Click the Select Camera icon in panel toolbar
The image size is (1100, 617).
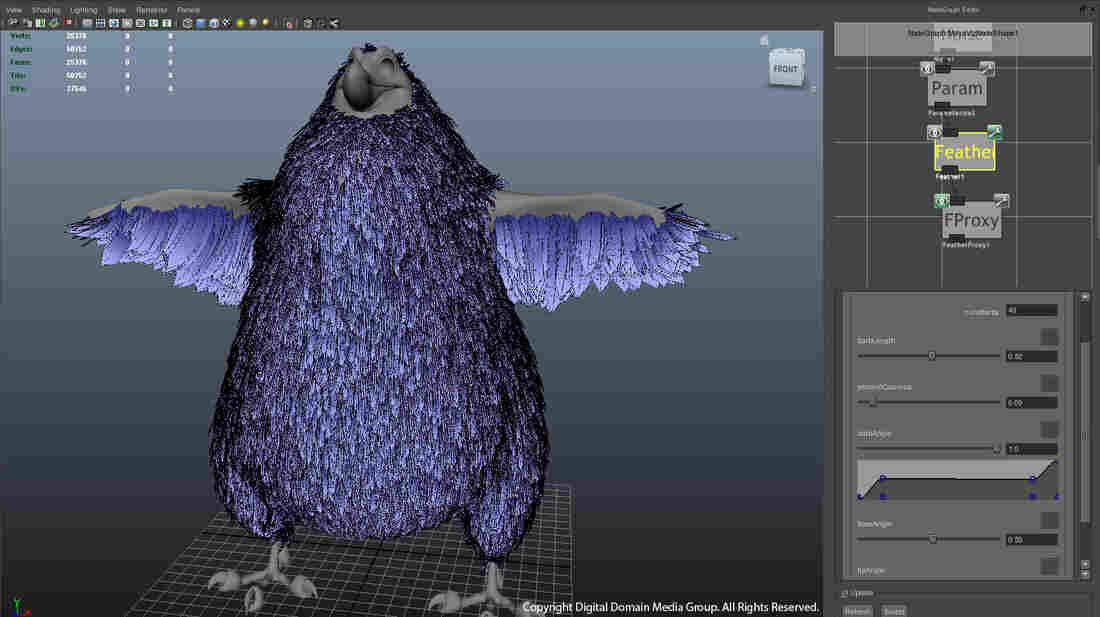[13, 23]
